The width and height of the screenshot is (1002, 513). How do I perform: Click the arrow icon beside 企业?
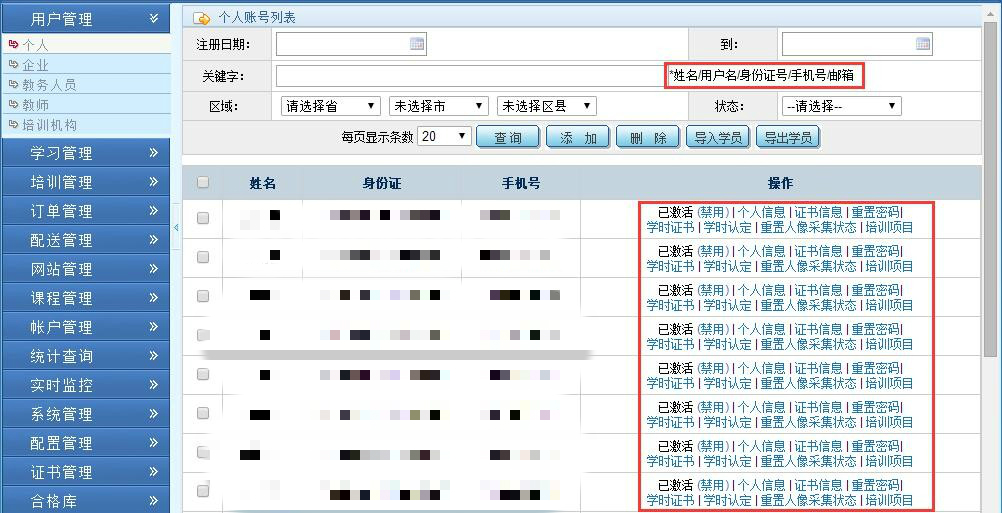point(14,65)
